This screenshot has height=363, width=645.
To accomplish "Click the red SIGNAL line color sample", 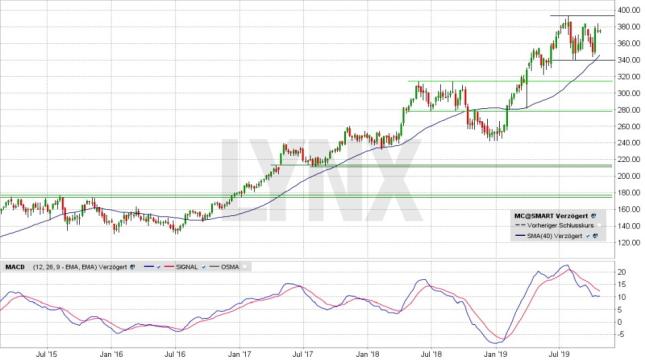I will click(x=169, y=267).
